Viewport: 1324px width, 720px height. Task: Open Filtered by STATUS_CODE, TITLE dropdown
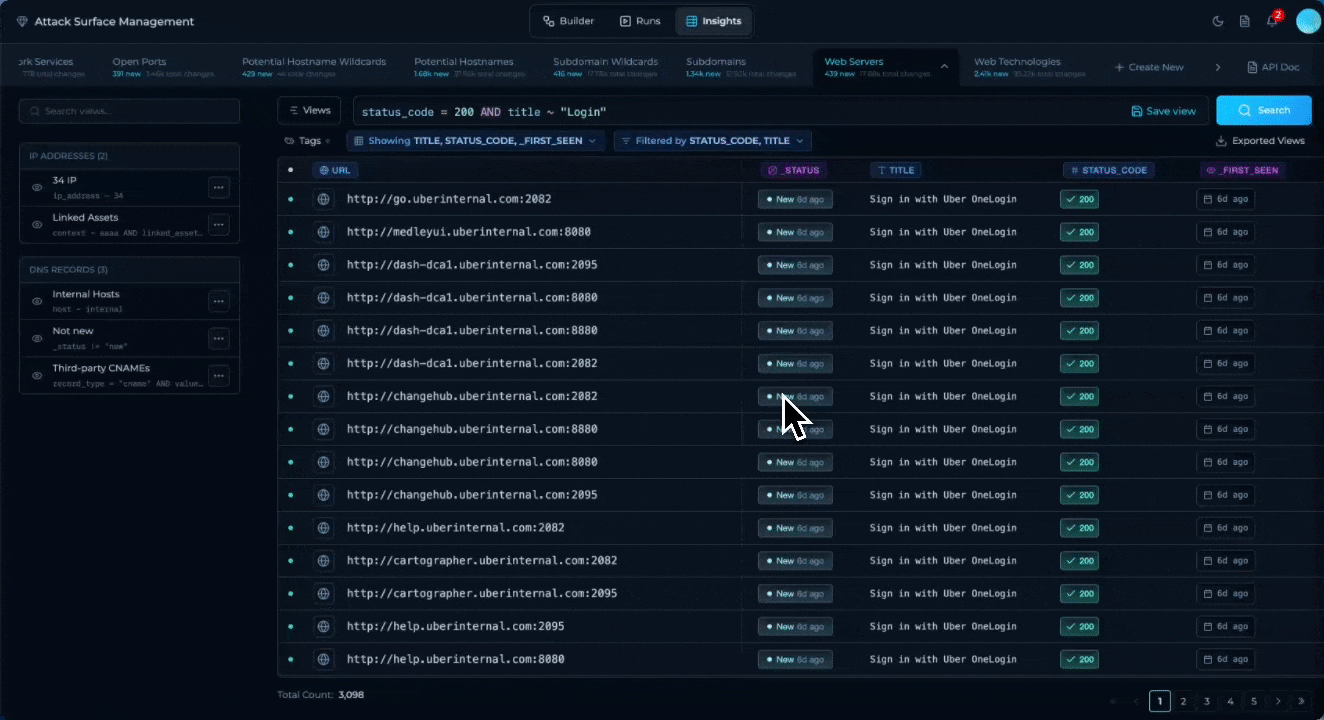[712, 141]
